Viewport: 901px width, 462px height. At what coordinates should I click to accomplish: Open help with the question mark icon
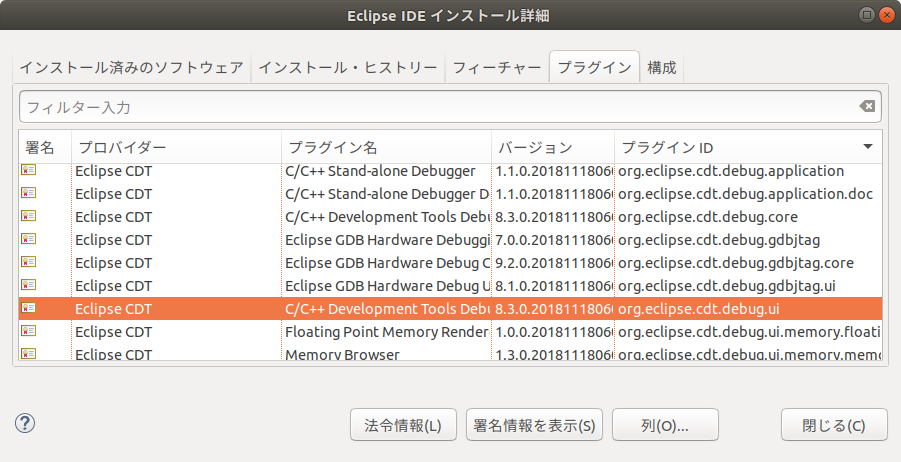pos(25,424)
